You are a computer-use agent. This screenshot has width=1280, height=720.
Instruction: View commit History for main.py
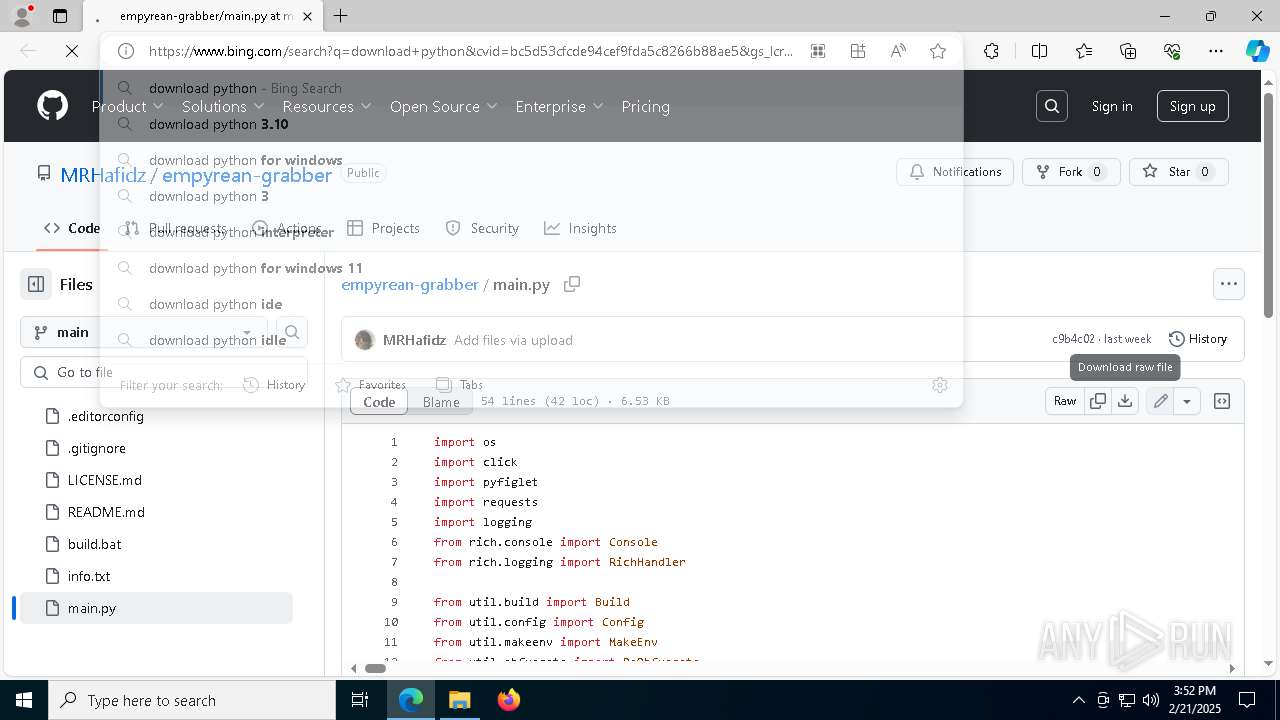(x=1198, y=339)
